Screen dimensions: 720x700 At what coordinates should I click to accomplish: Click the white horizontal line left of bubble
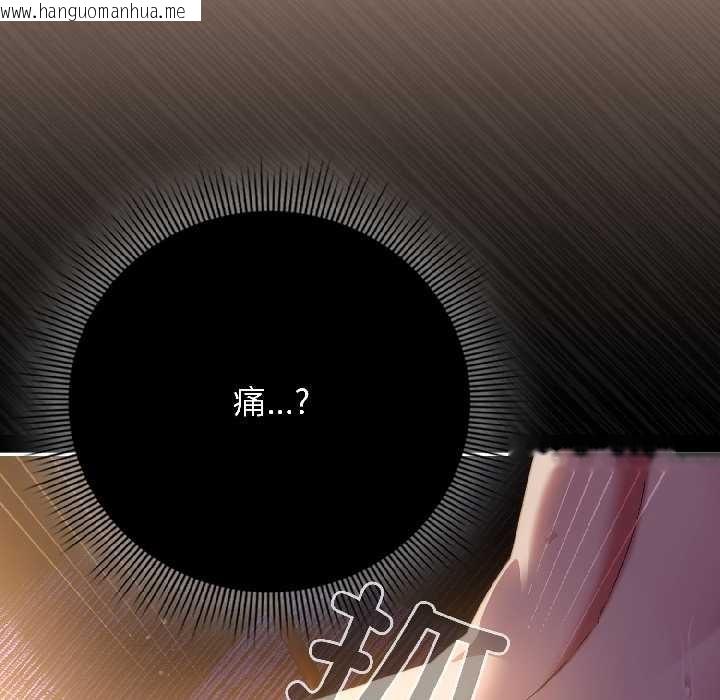[35, 453]
